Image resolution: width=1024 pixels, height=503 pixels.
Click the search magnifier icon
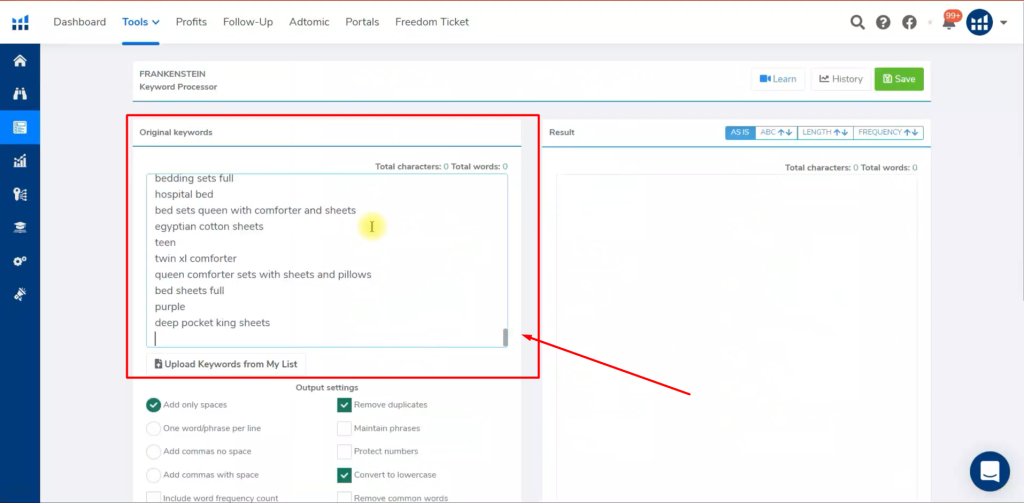pos(857,22)
